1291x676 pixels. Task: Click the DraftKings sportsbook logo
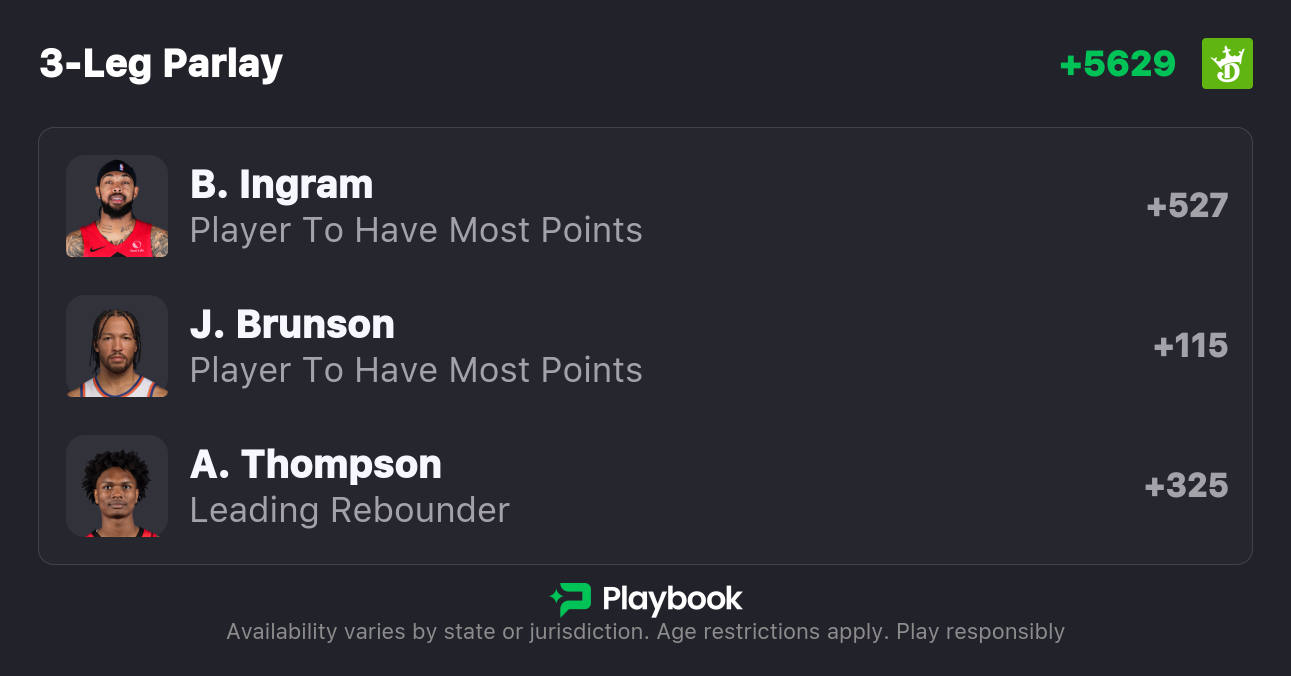1227,64
